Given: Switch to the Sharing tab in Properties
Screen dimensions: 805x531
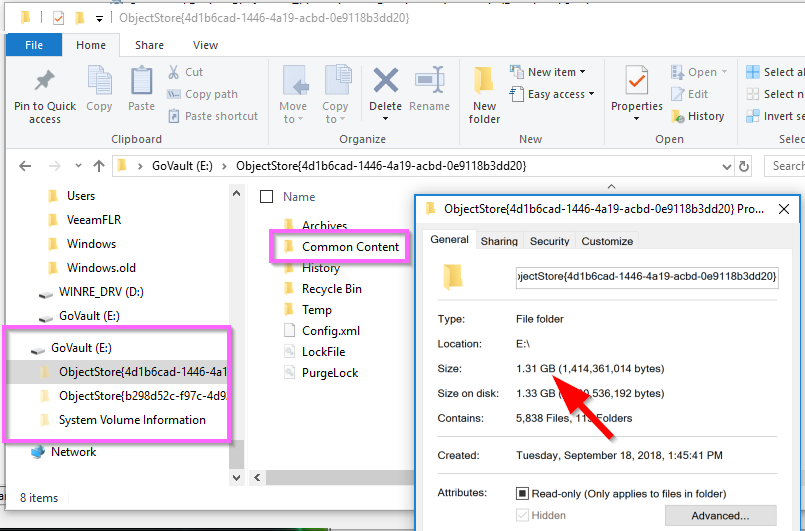Looking at the screenshot, I should [499, 241].
